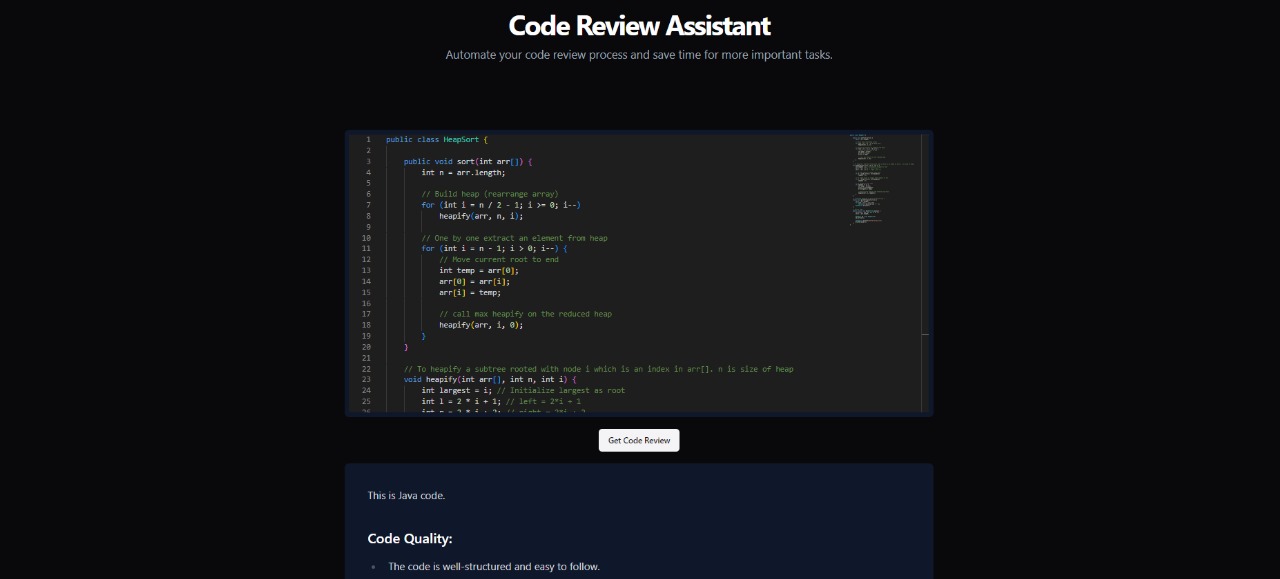
Task: Click the 'Code Review Assistant' heading
Action: tap(639, 25)
